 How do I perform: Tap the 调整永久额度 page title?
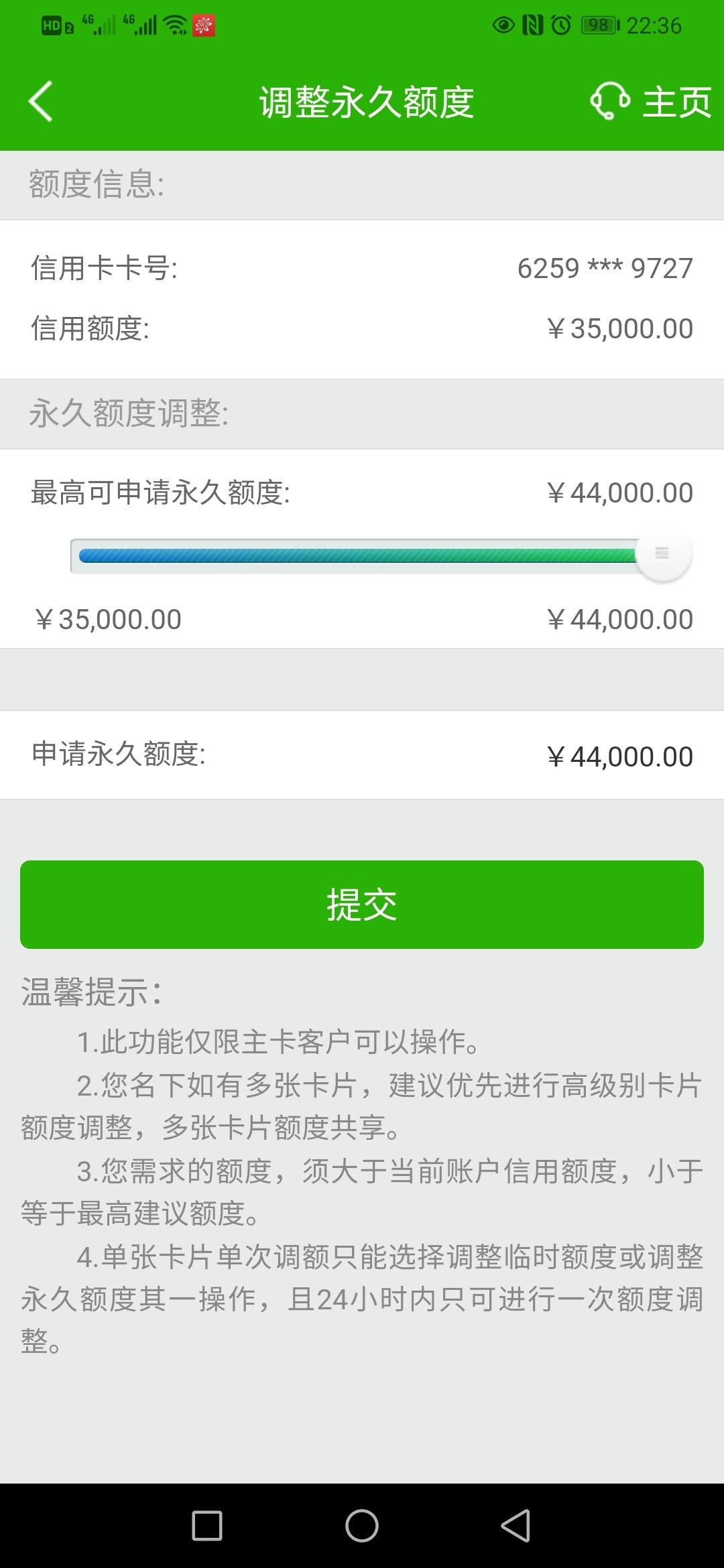367,103
